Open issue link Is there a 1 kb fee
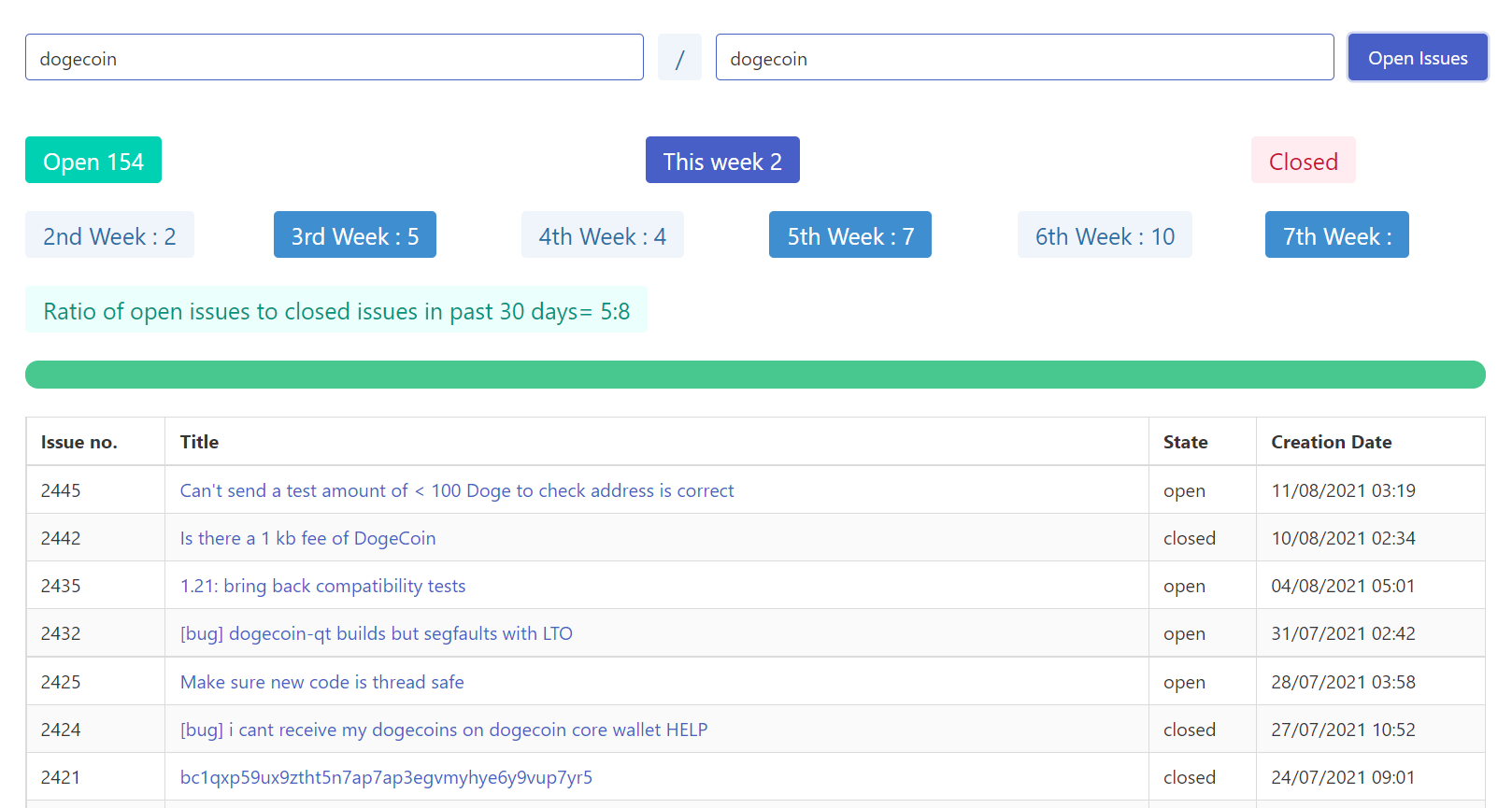Image resolution: width=1512 pixels, height=808 pixels. tap(308, 538)
